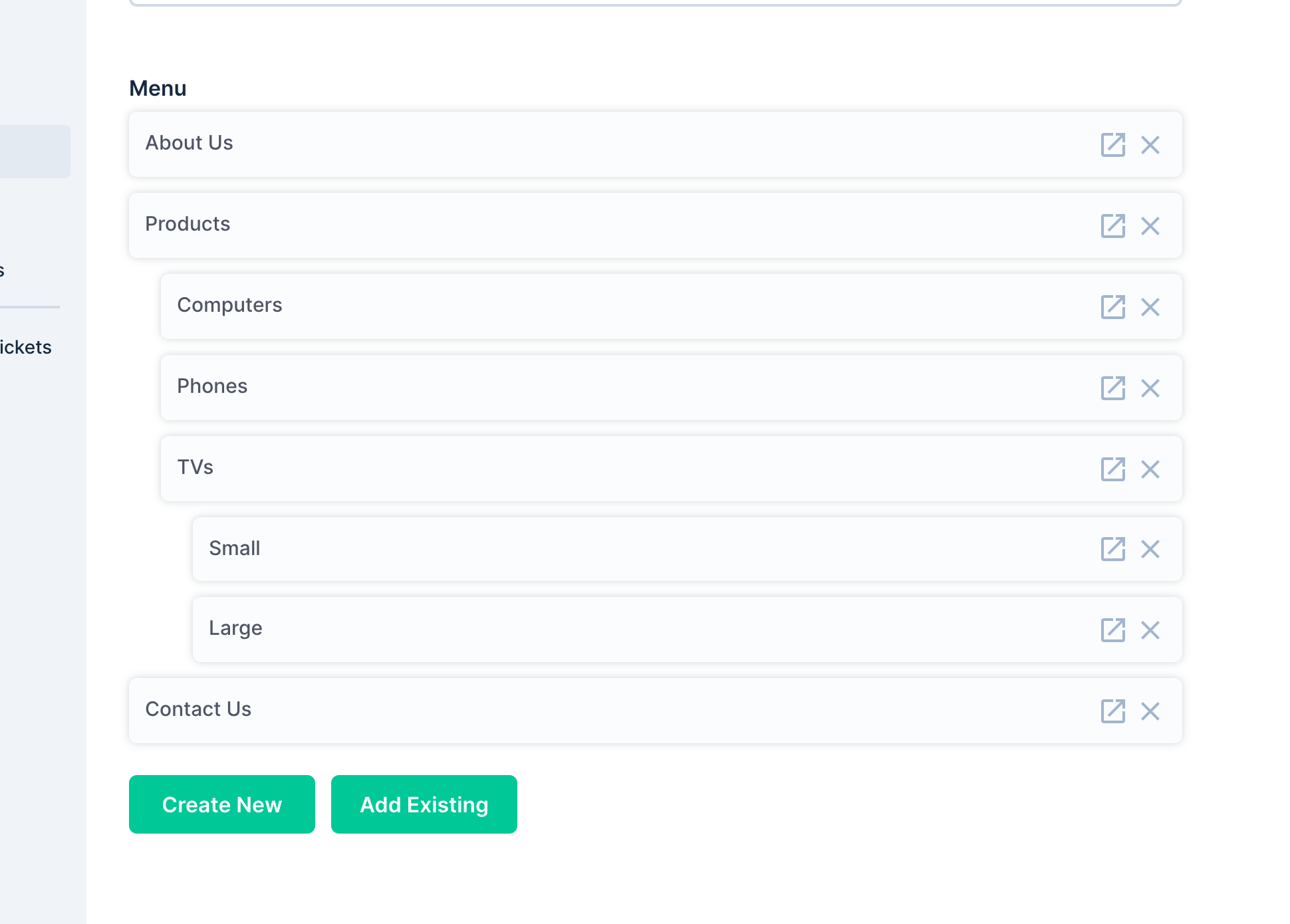This screenshot has height=924, width=1290.
Task: Remove the TVs menu item
Action: click(1151, 469)
